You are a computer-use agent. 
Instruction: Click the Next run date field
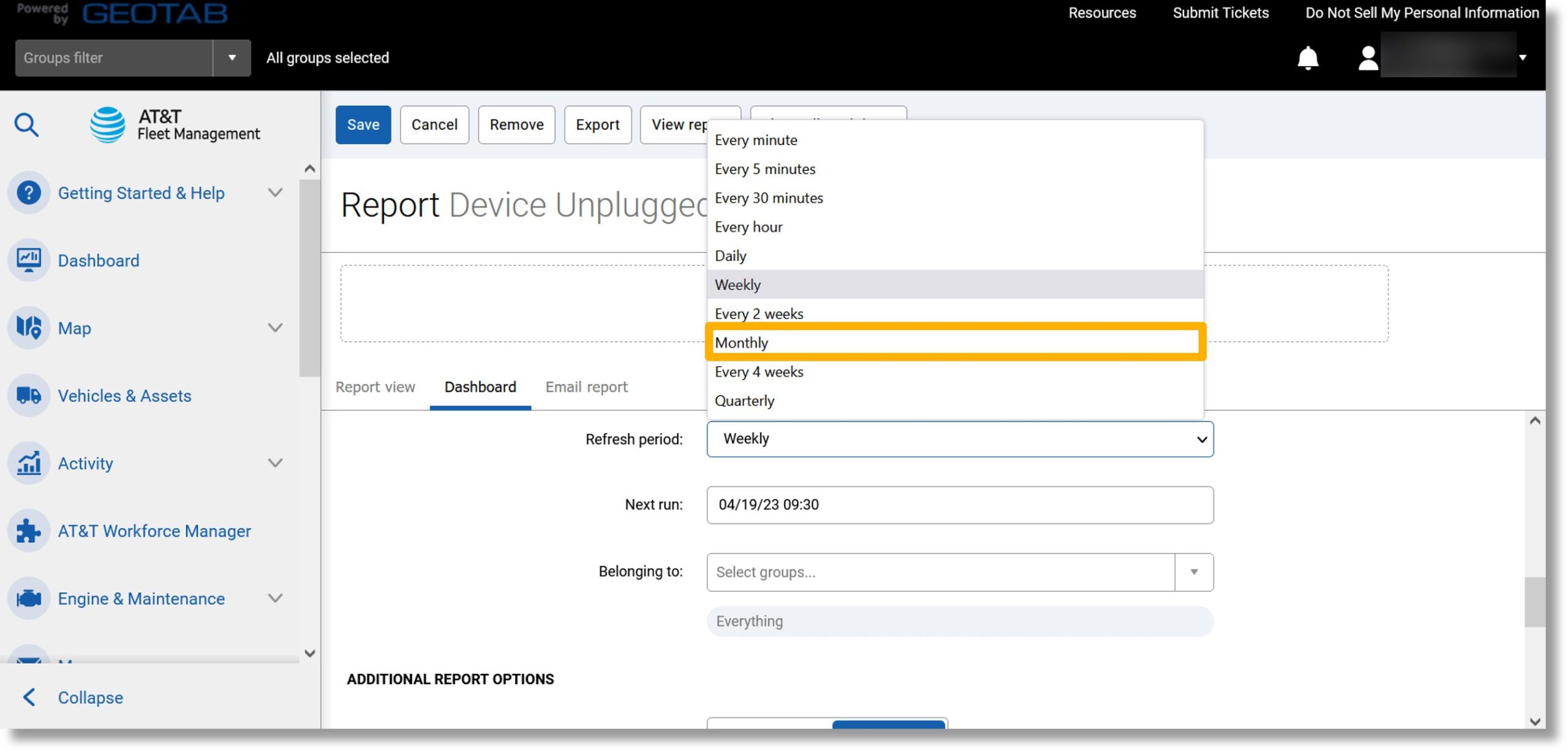[x=960, y=505]
